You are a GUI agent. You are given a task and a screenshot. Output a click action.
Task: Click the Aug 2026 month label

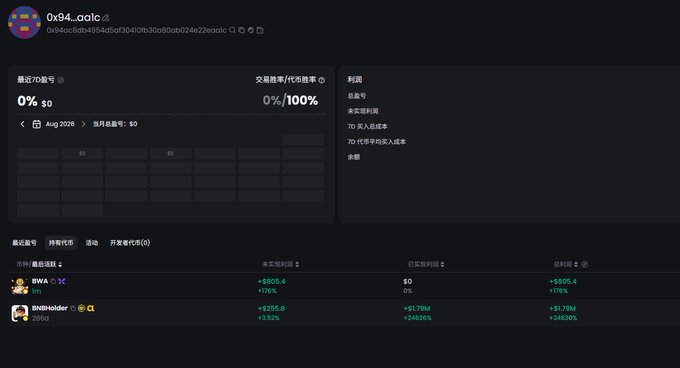tap(60, 124)
